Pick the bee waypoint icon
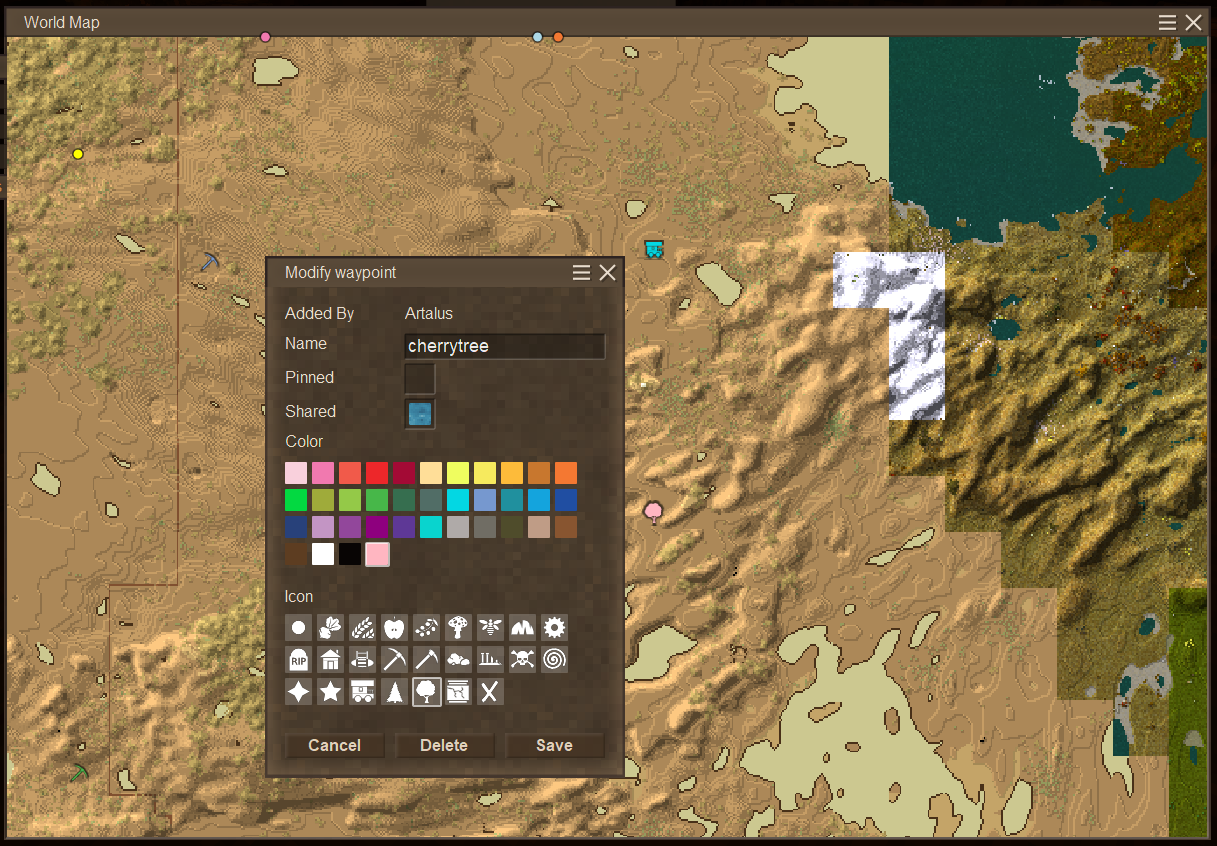This screenshot has width=1217, height=846. click(490, 628)
